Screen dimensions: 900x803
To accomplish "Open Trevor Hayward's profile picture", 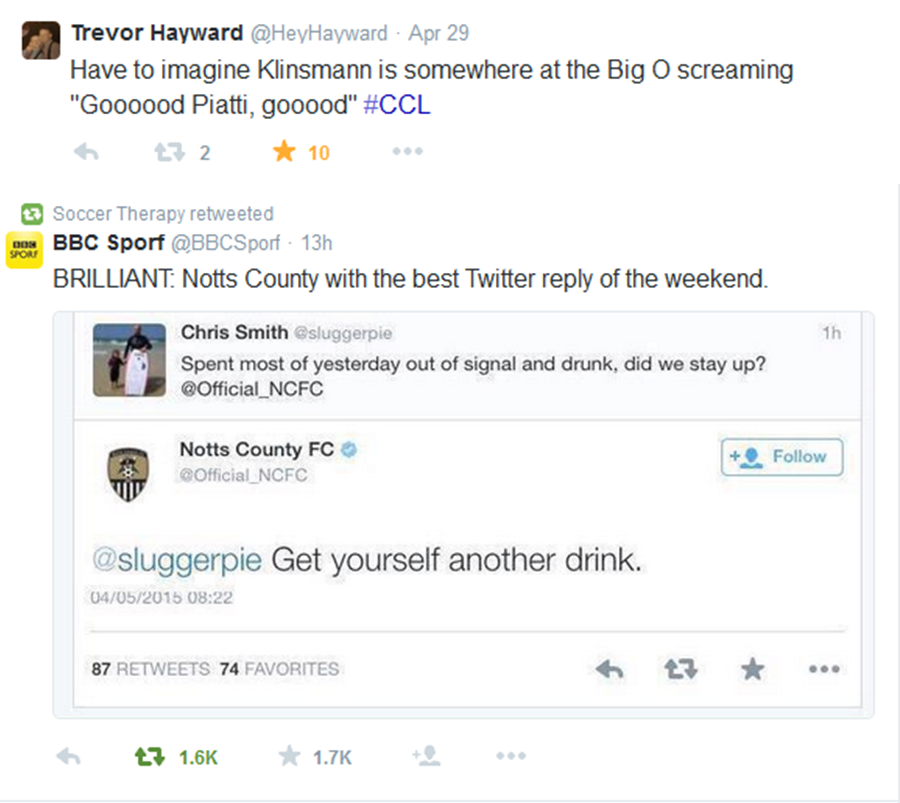I will click(x=40, y=38).
